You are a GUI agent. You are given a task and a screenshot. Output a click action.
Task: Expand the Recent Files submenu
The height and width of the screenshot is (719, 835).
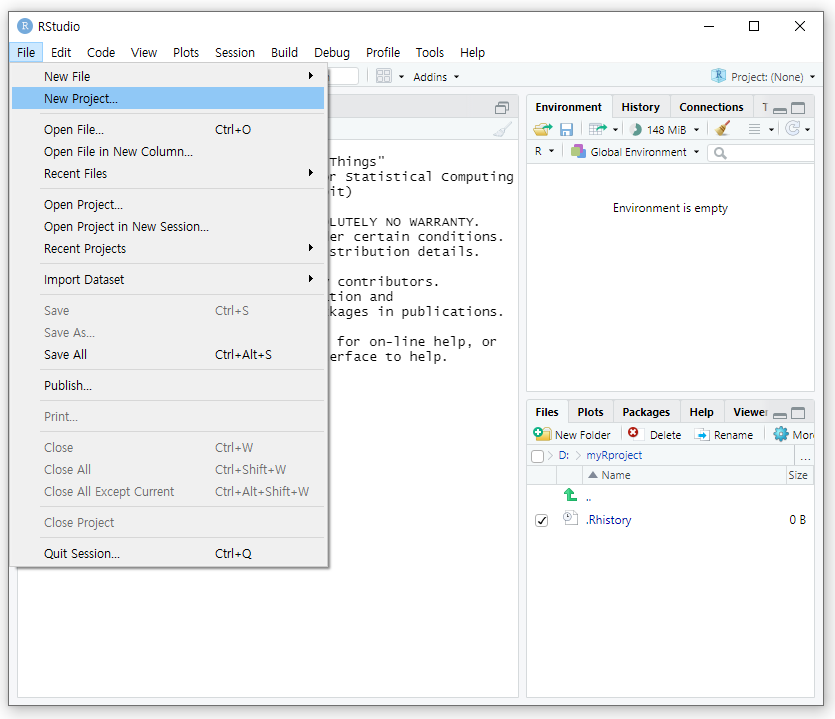(168, 174)
